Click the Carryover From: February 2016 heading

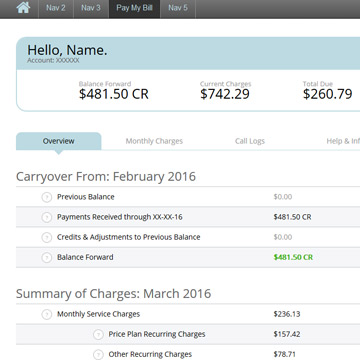click(x=106, y=176)
